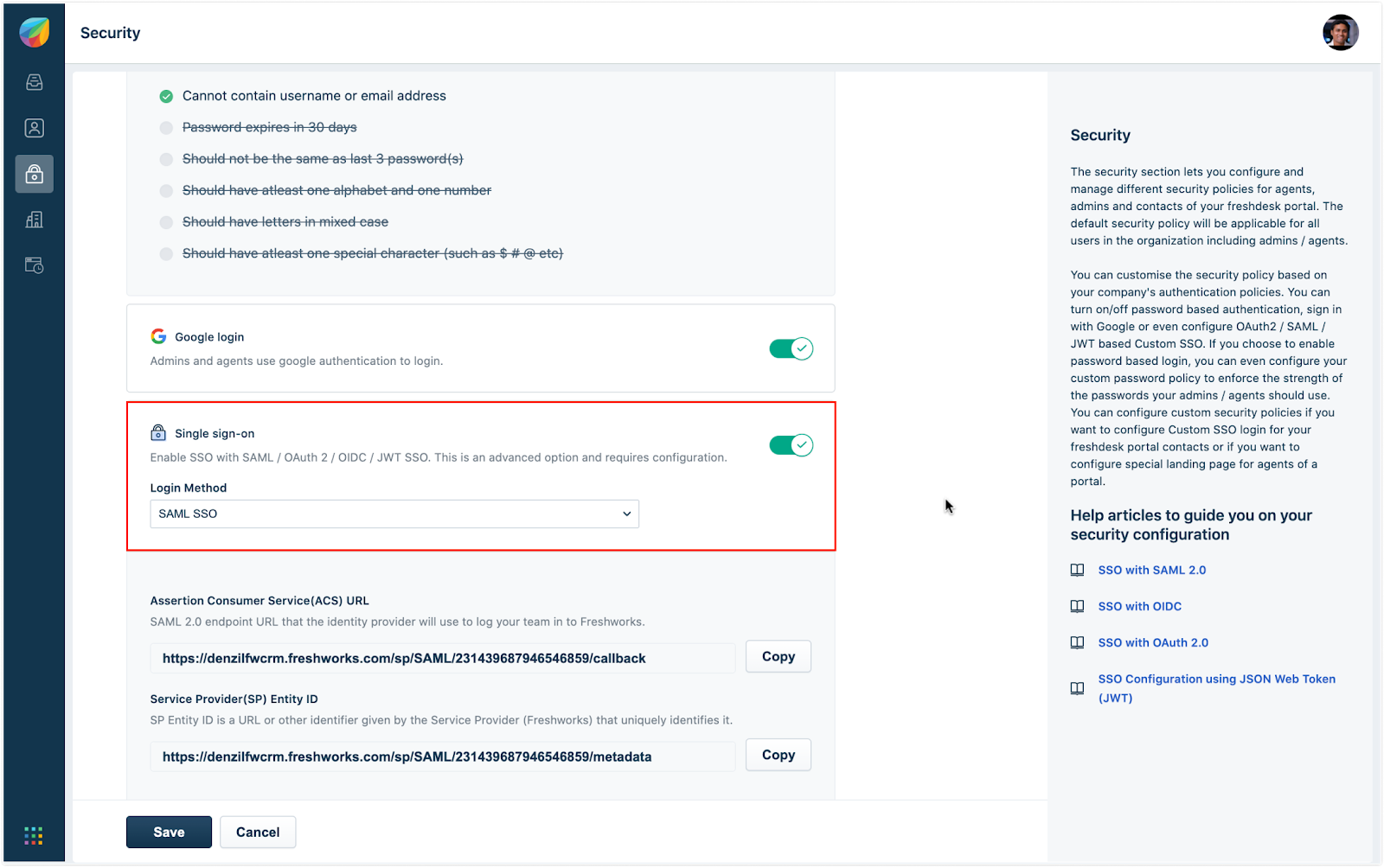Copy the ACS callback URL
Viewport: 1384px width, 868px height.
coord(778,656)
